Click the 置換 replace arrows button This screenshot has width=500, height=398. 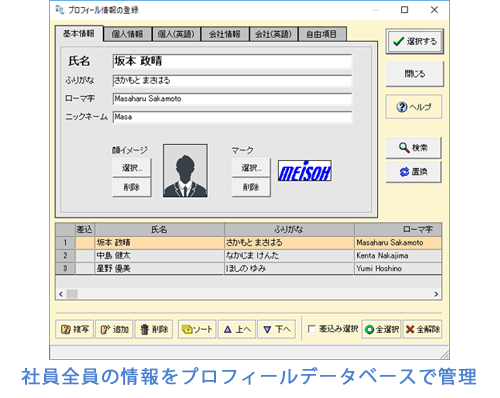(413, 172)
